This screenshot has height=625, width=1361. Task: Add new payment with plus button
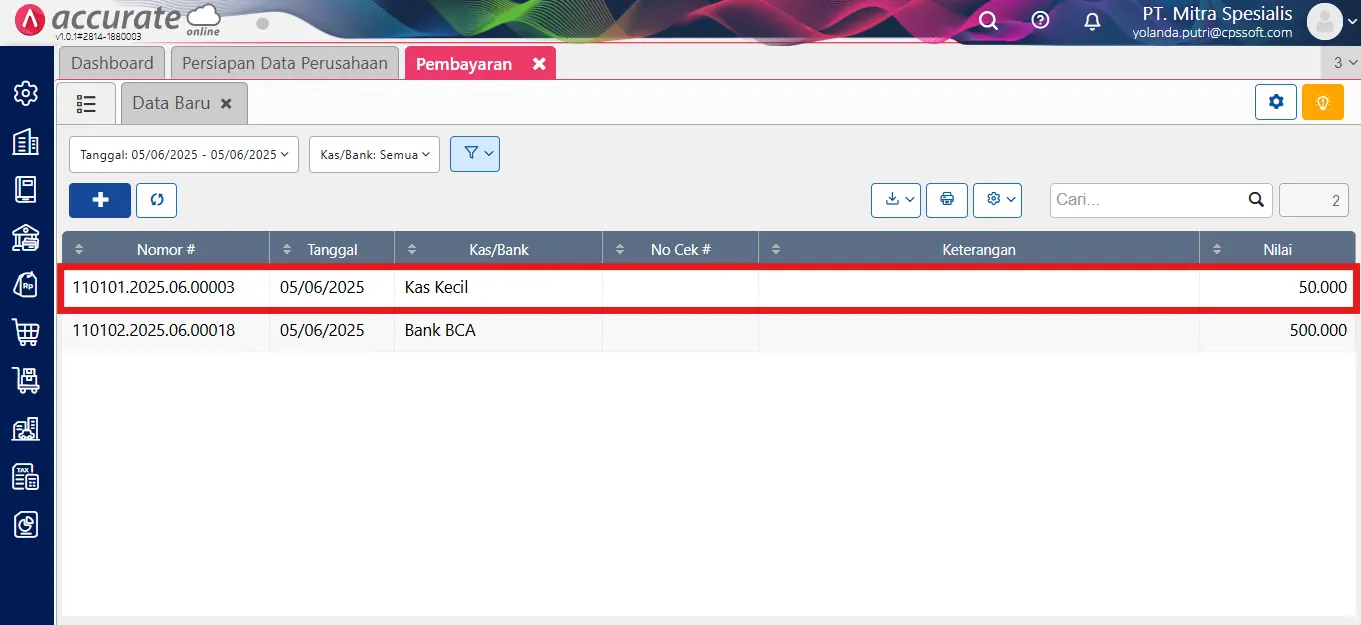click(100, 200)
